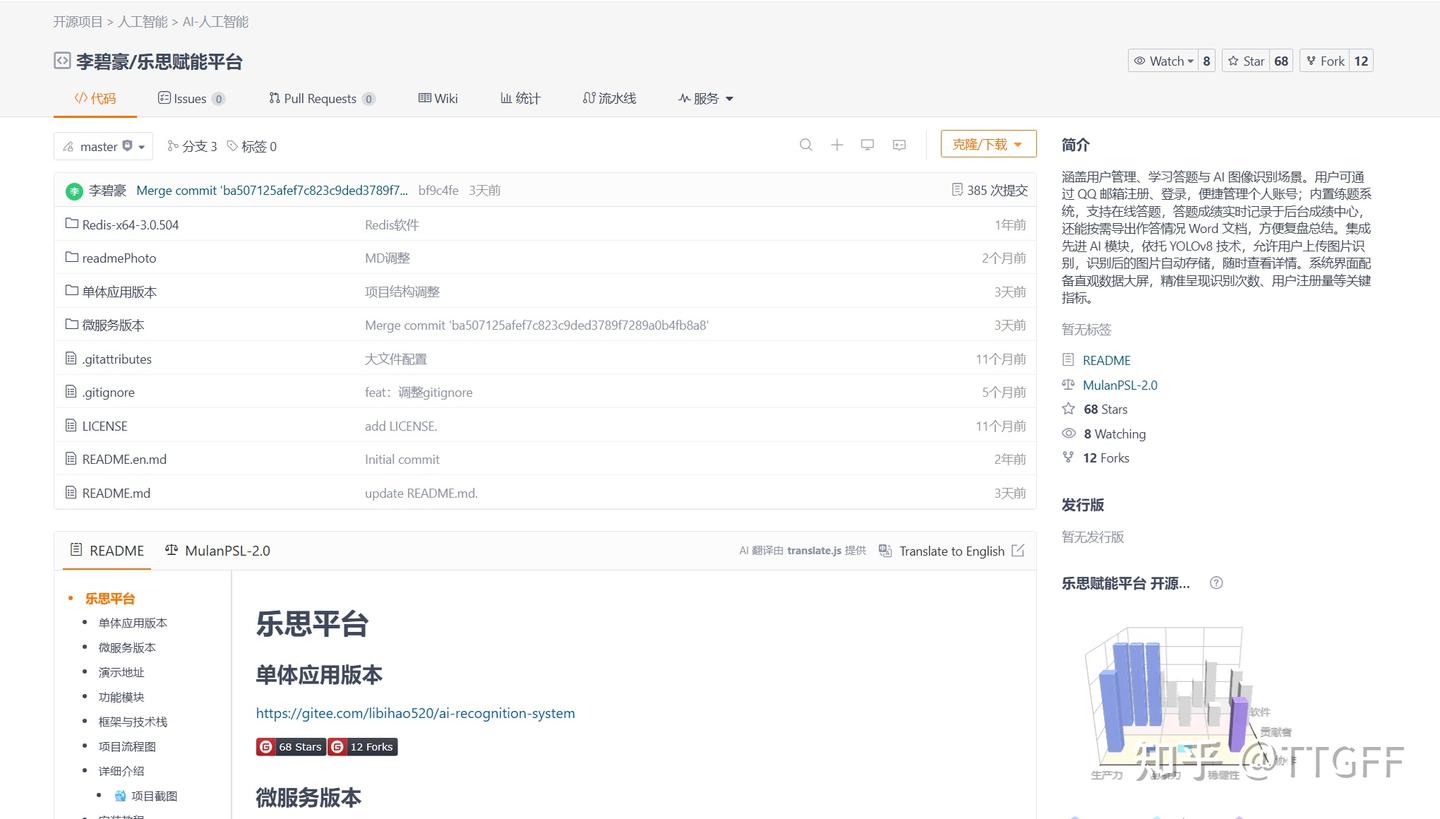Switch to the Issues tab

point(190,98)
